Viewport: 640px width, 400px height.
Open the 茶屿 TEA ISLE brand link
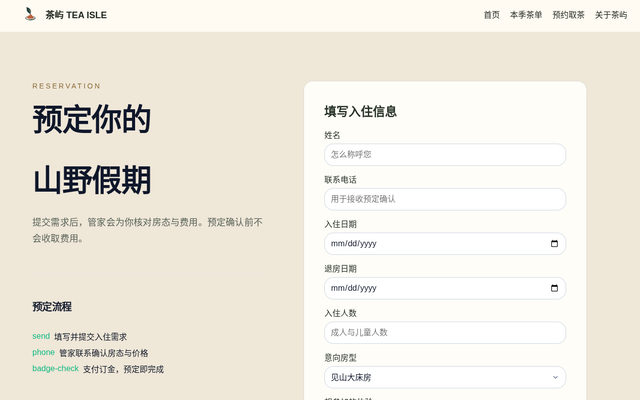[x=65, y=15]
